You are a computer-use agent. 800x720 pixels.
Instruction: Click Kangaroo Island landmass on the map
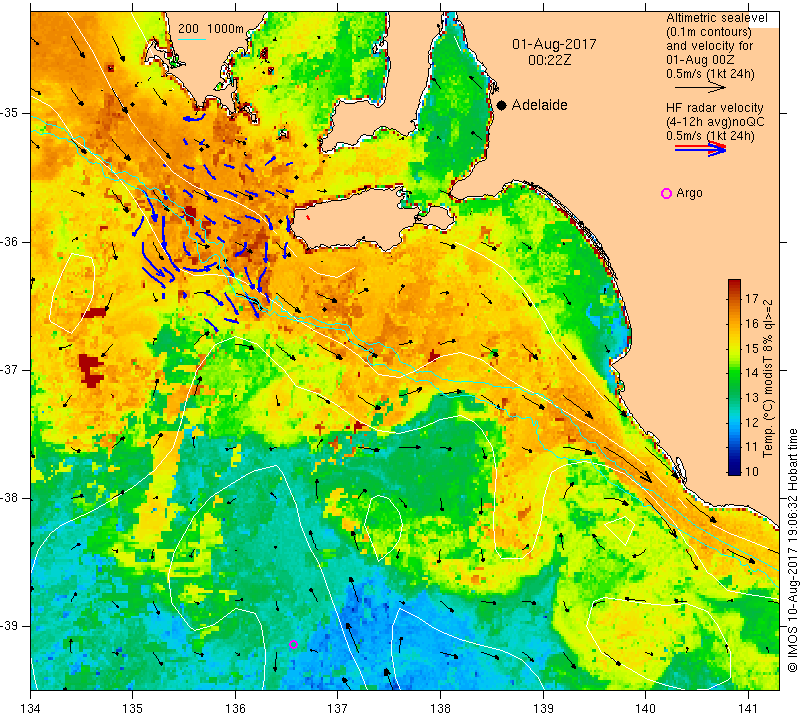click(357, 219)
